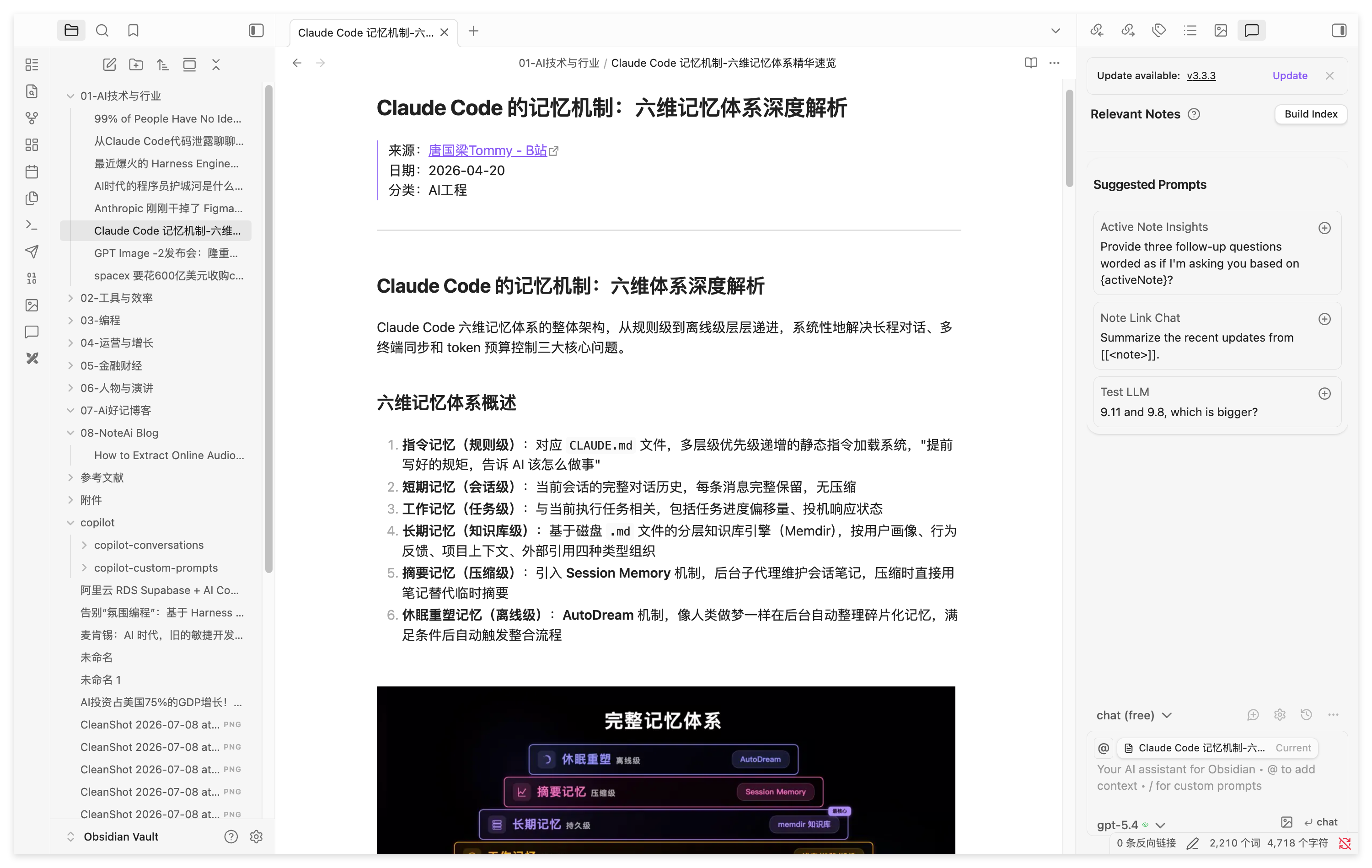Open the calendar ribbon icon

click(32, 171)
